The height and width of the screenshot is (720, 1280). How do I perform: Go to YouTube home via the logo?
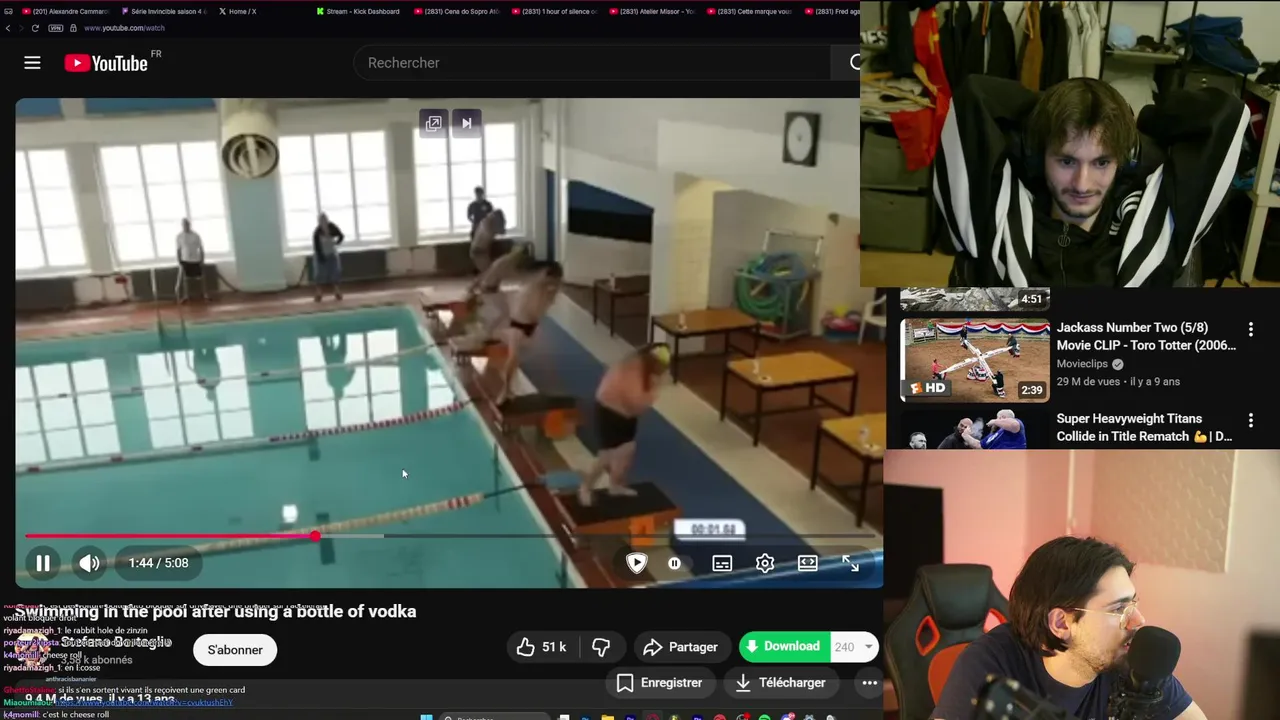[106, 63]
